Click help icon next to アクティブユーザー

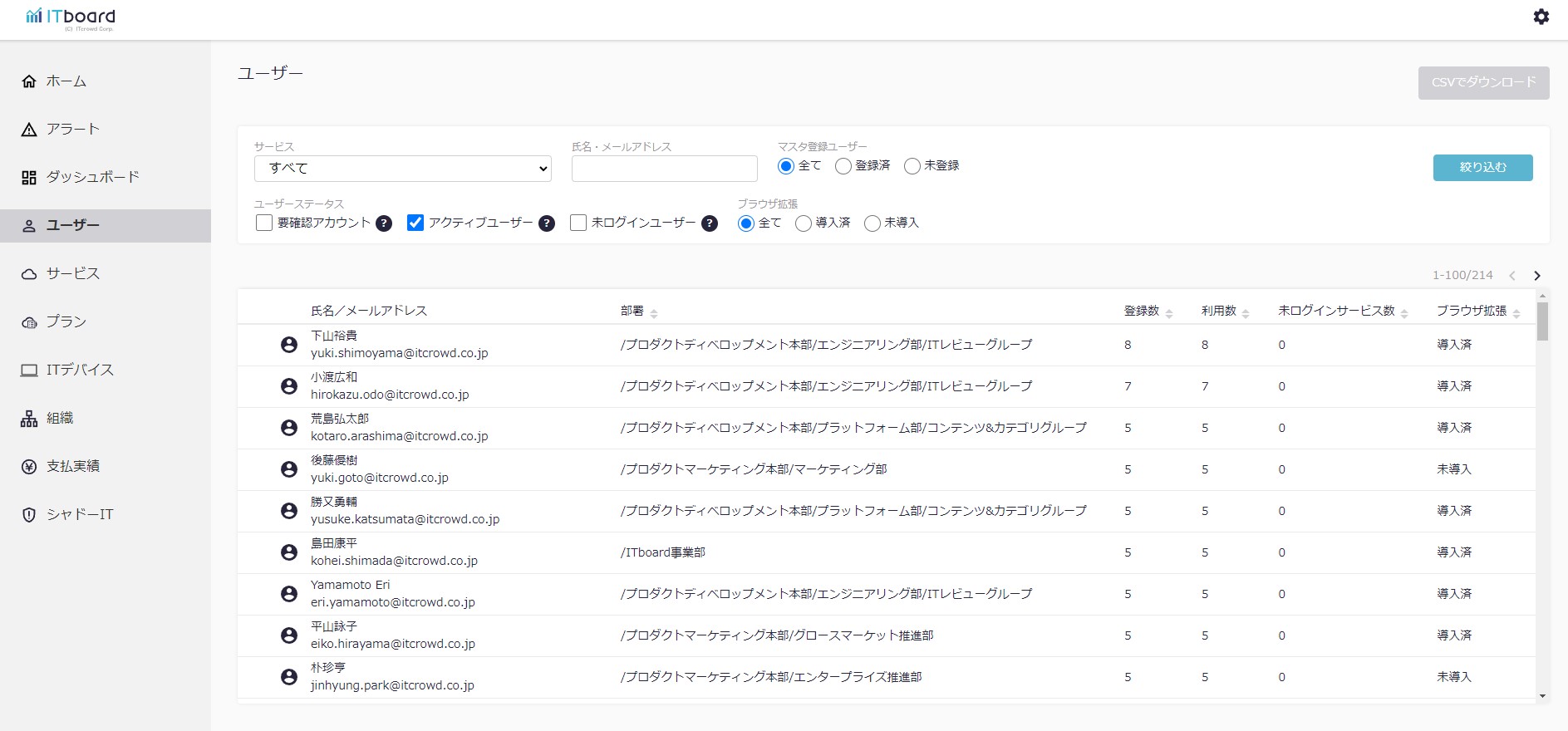coord(547,223)
